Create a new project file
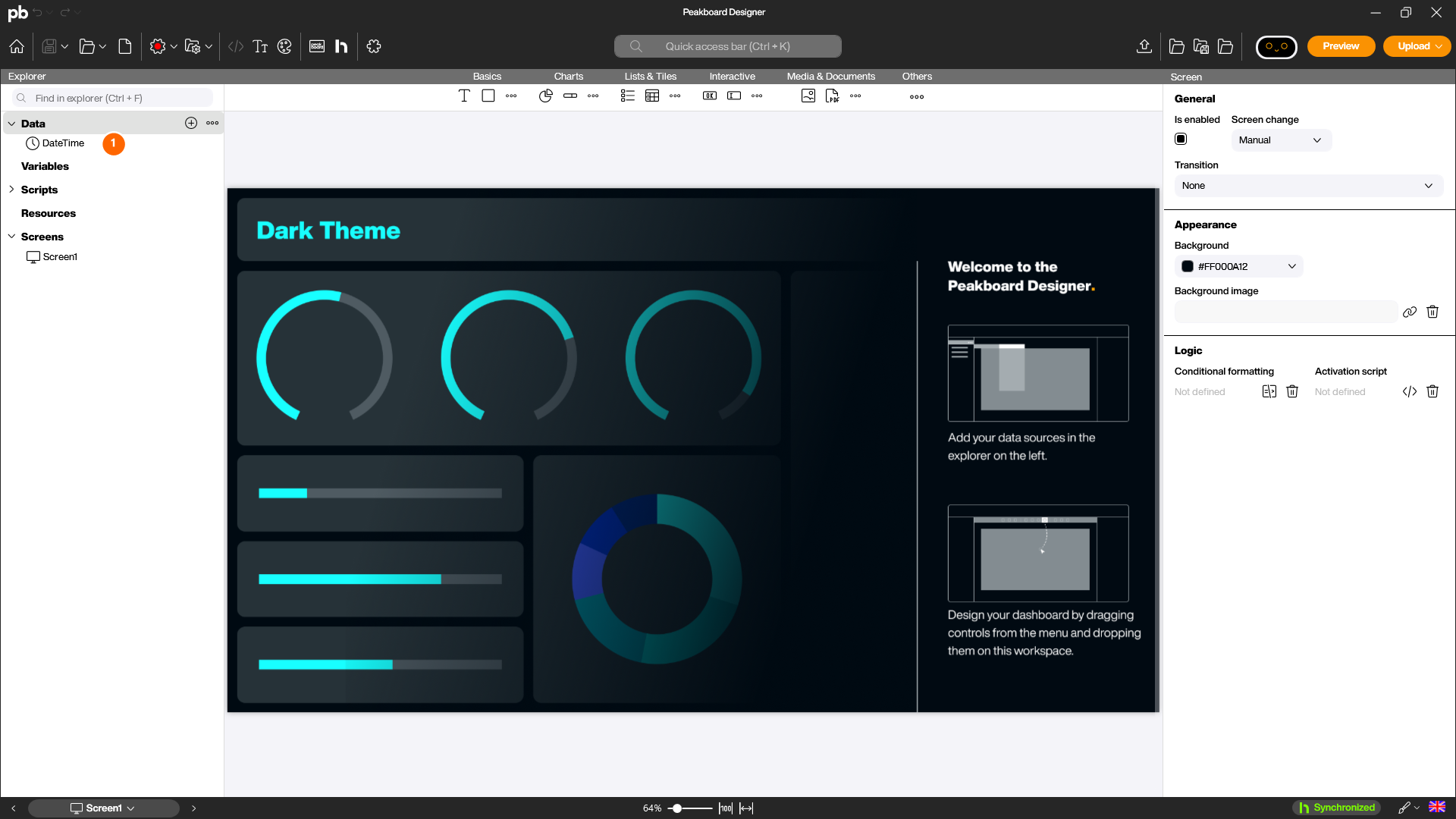Image resolution: width=1456 pixels, height=819 pixels. [x=125, y=46]
